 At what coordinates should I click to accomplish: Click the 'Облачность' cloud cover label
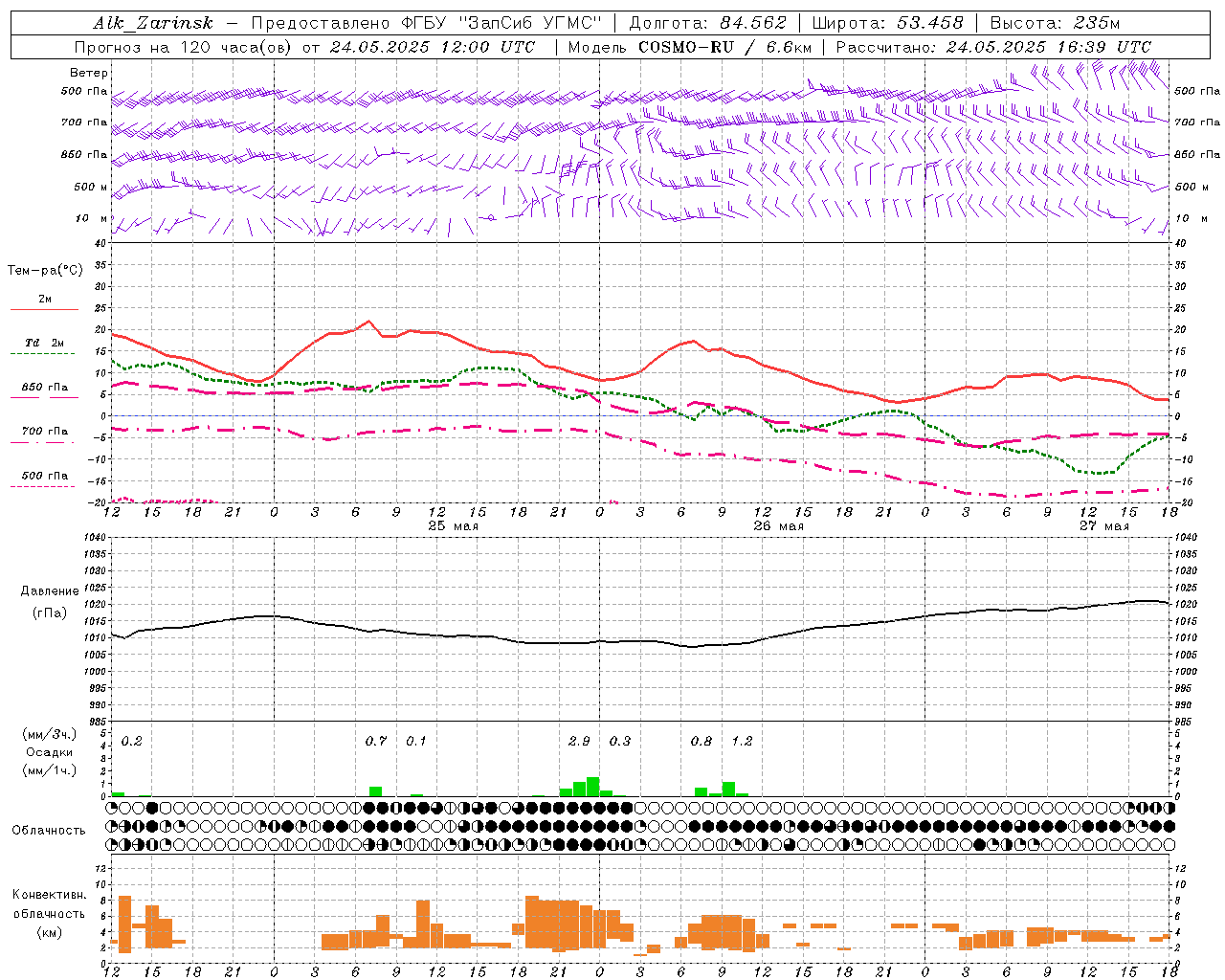coord(49,830)
